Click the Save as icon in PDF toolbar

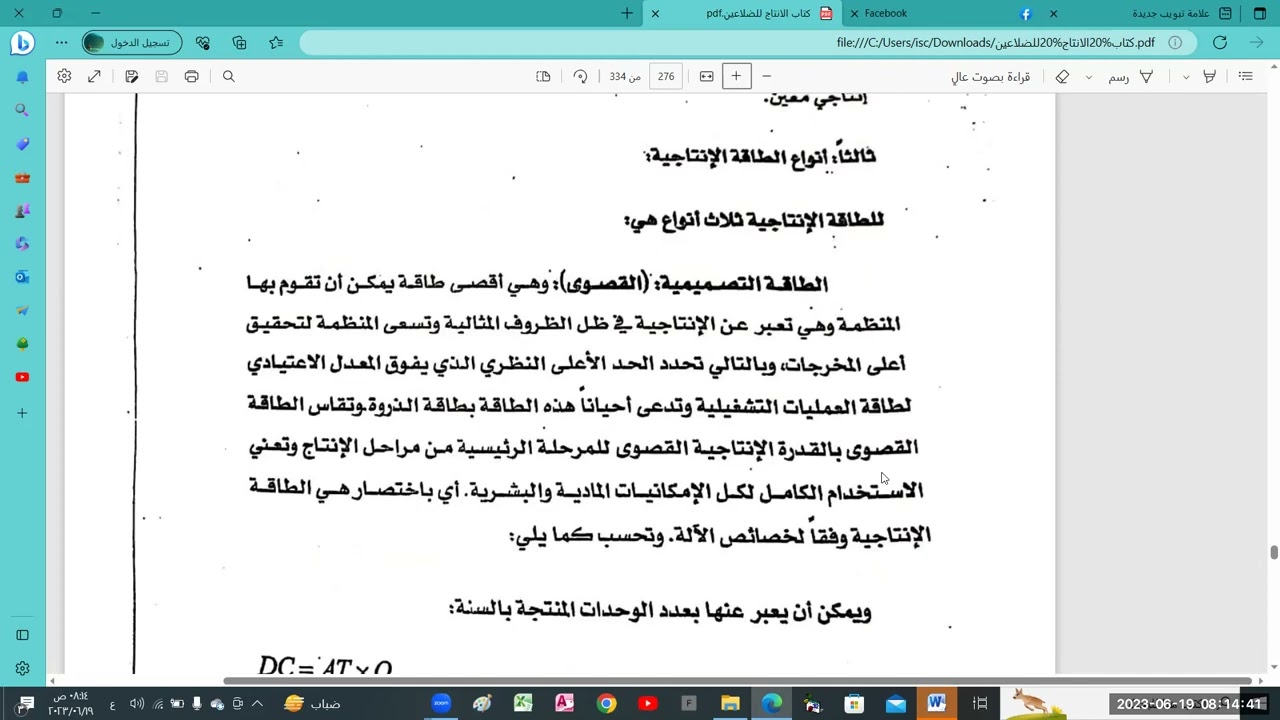(131, 76)
